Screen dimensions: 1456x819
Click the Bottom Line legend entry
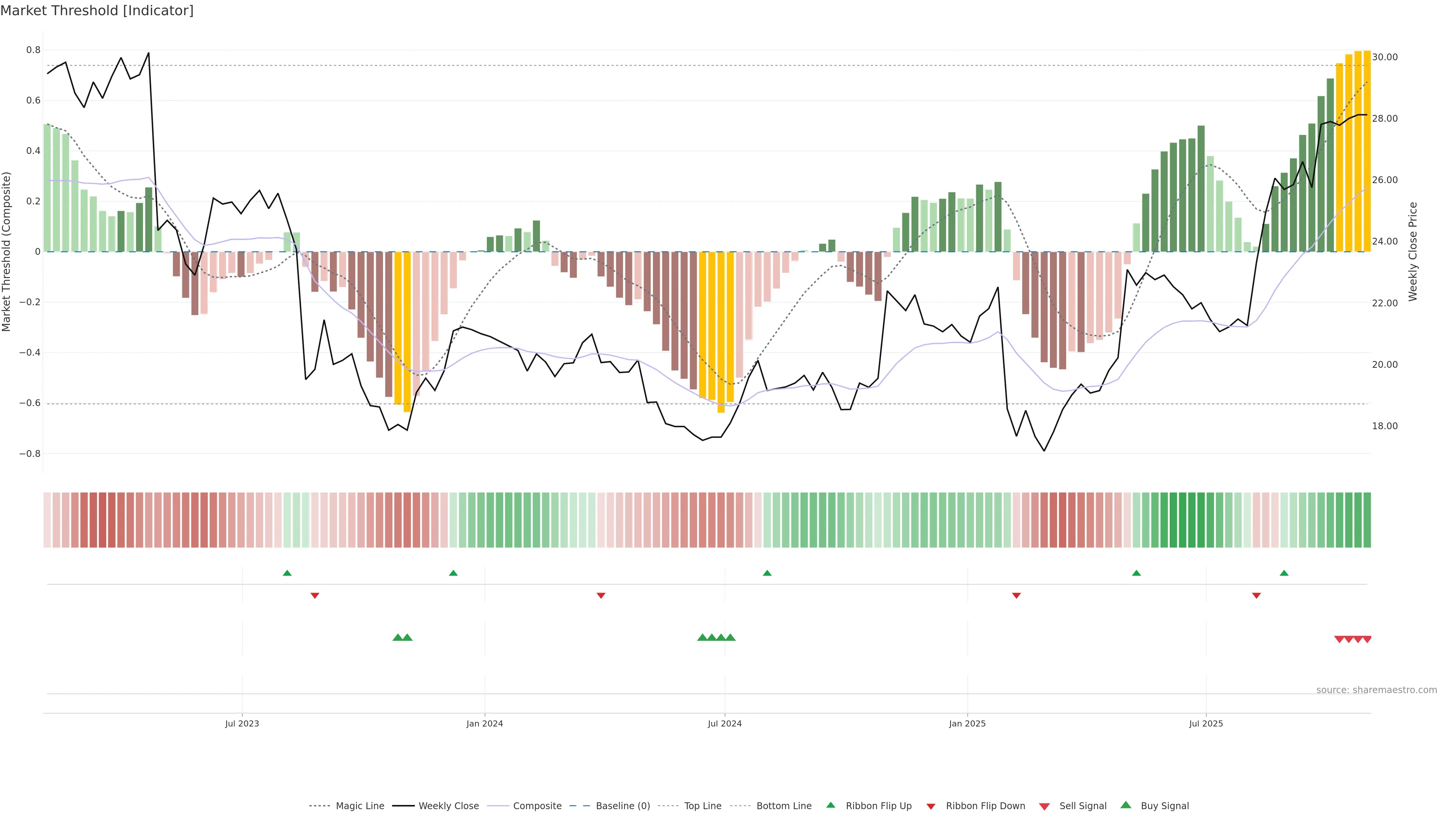pos(783,806)
